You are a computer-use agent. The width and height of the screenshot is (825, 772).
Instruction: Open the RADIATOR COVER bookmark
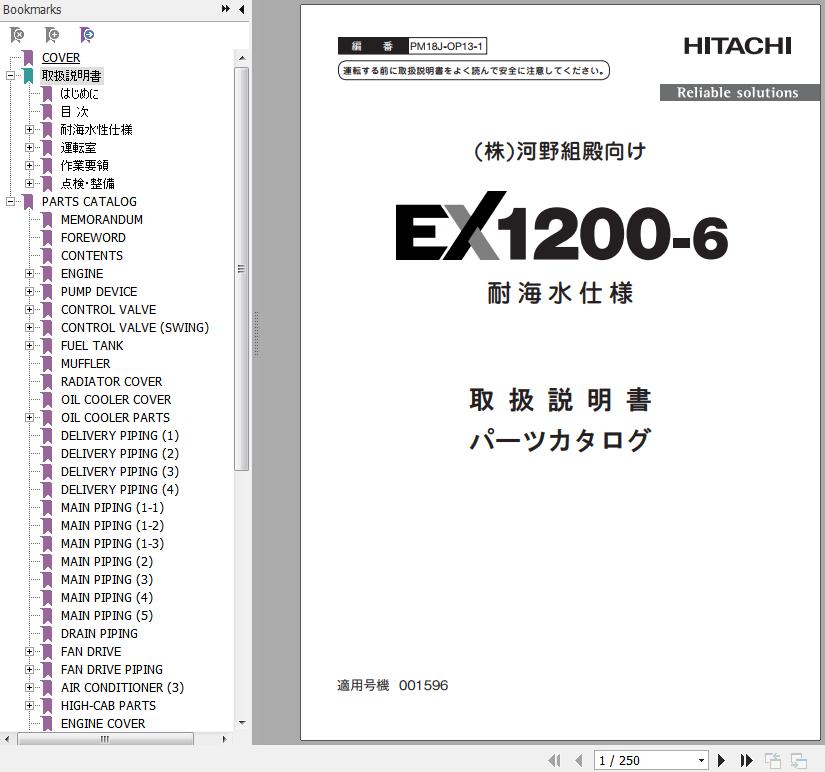[x=112, y=382]
